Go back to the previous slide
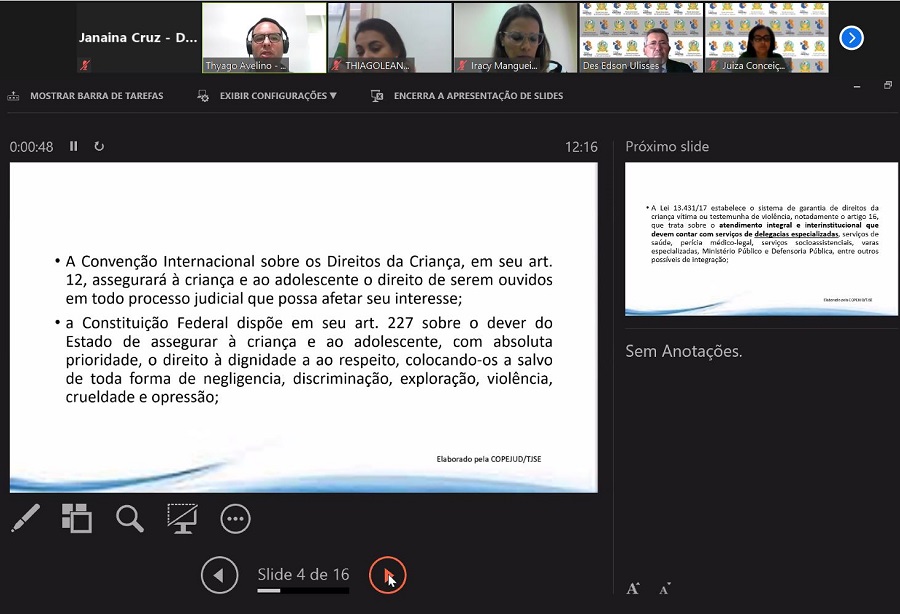 point(219,575)
